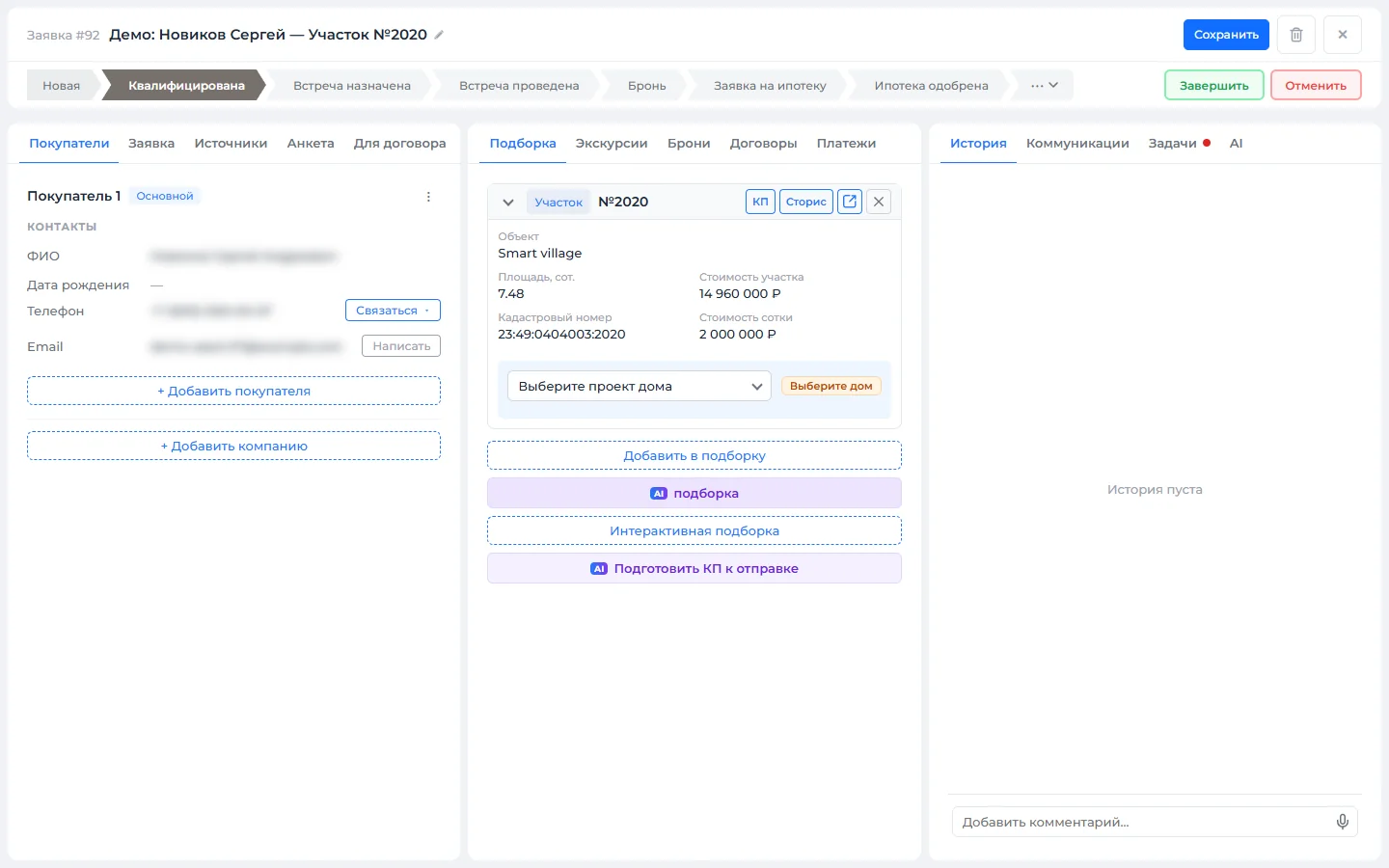Set stage to Встреча назначена

(352, 86)
